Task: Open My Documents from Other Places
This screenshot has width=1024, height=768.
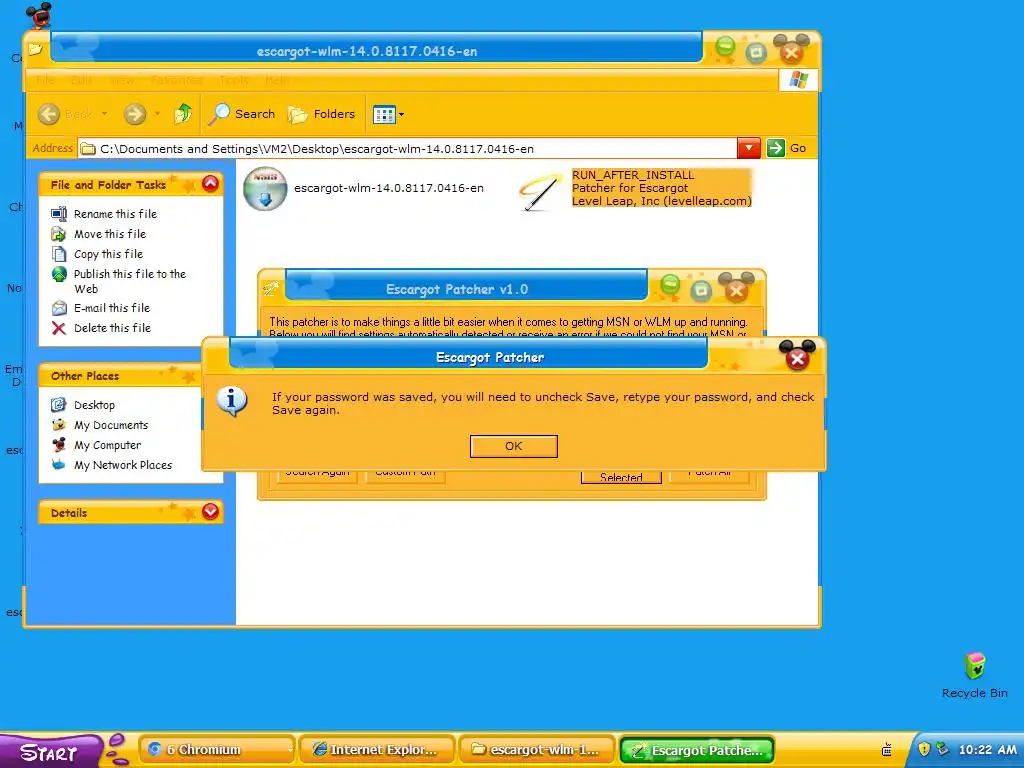Action: 111,425
